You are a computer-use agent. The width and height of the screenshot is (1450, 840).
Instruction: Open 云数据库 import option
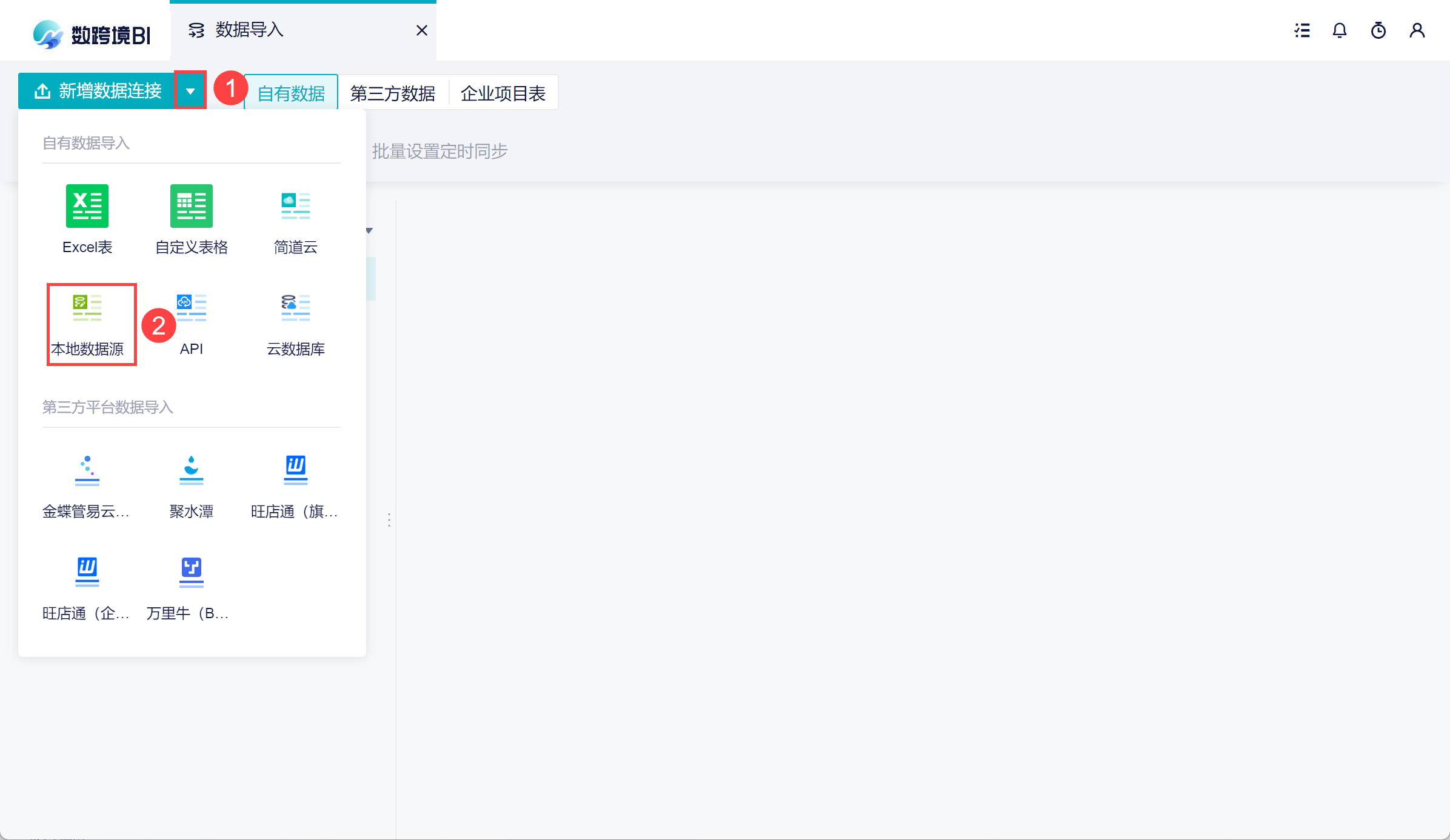(x=295, y=308)
